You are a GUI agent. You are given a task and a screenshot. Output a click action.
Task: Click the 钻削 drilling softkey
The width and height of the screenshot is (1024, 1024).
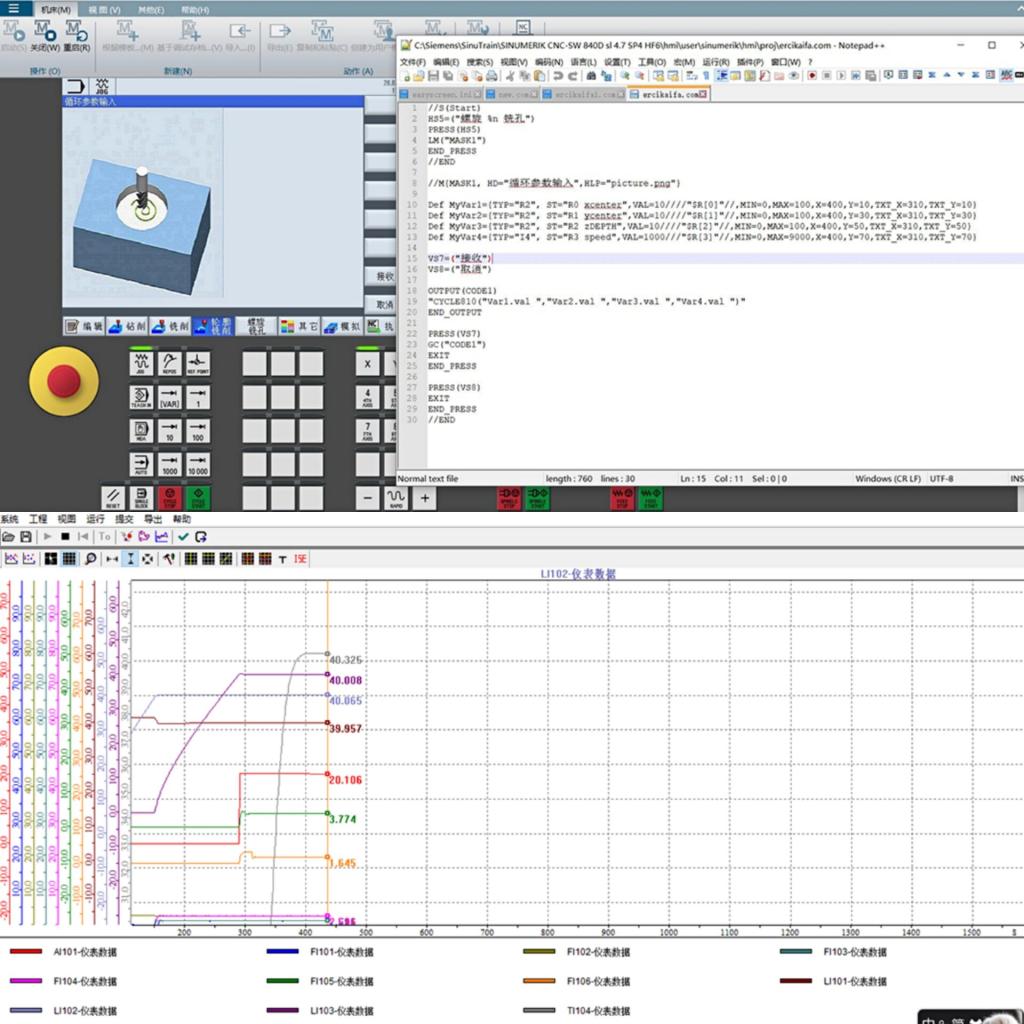tap(127, 326)
